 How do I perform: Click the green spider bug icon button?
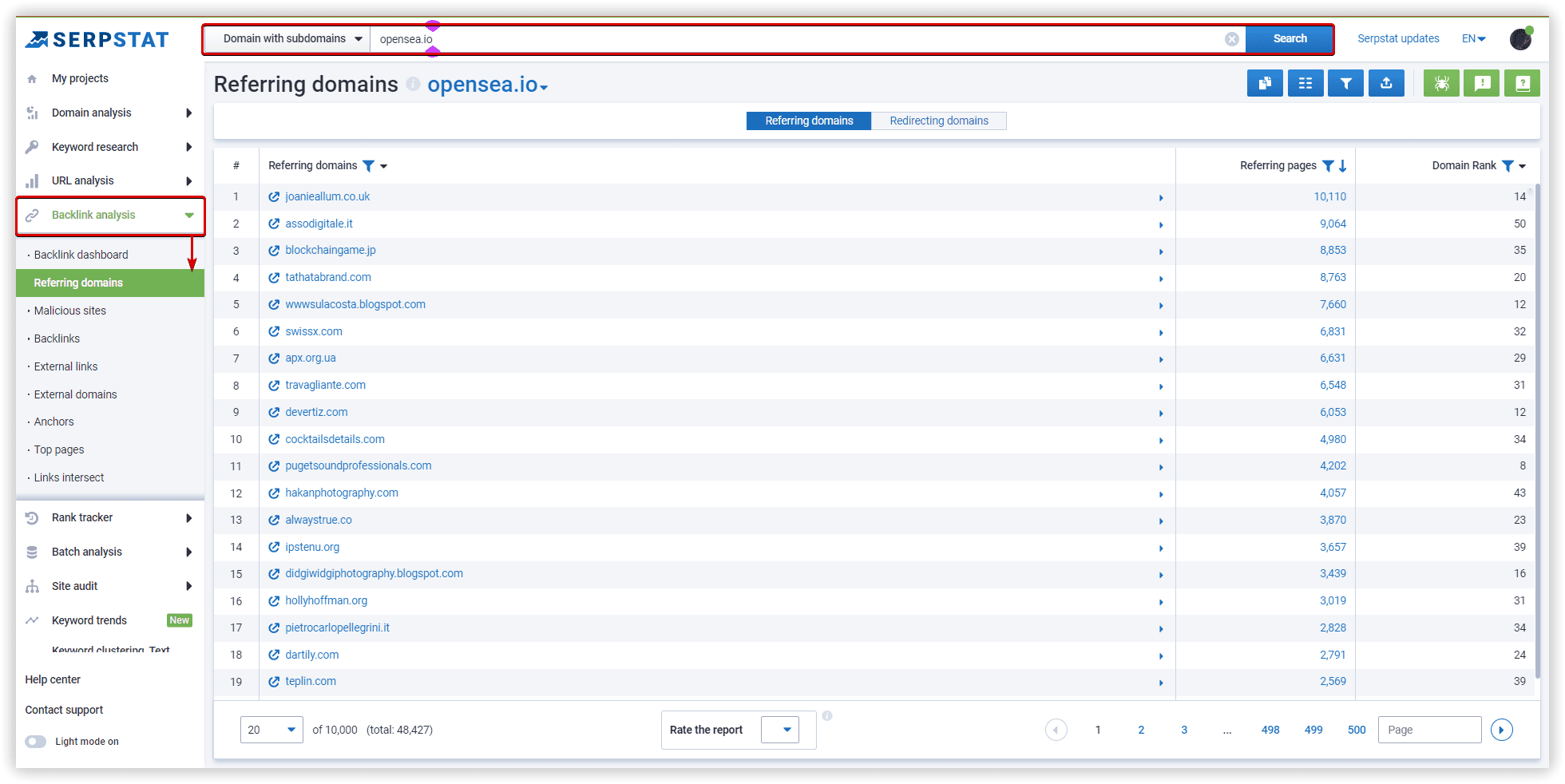[1441, 83]
